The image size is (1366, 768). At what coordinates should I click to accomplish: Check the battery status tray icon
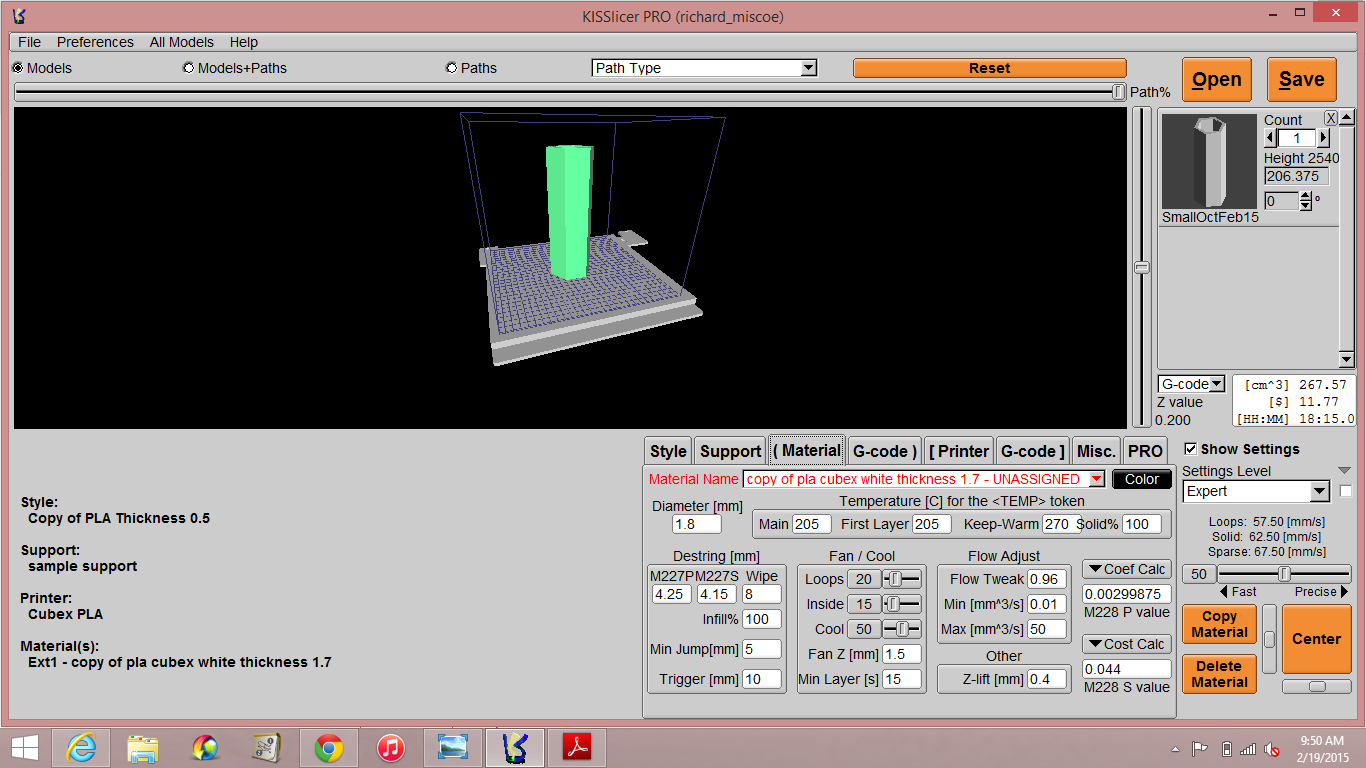(1227, 748)
